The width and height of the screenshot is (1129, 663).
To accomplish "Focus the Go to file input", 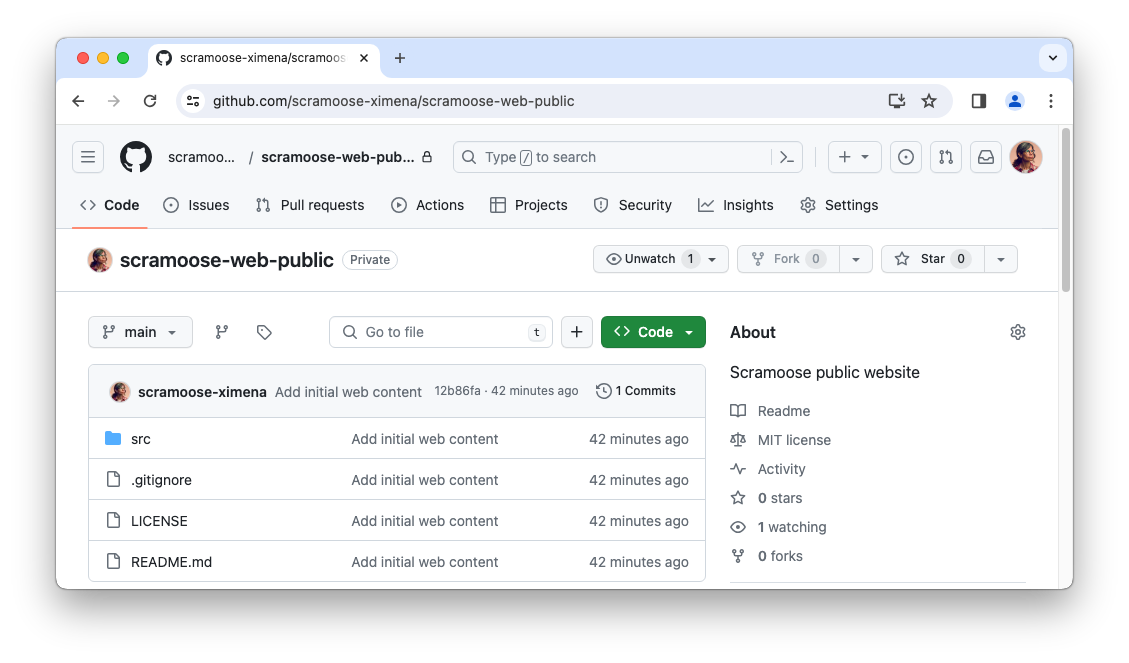I will [441, 332].
